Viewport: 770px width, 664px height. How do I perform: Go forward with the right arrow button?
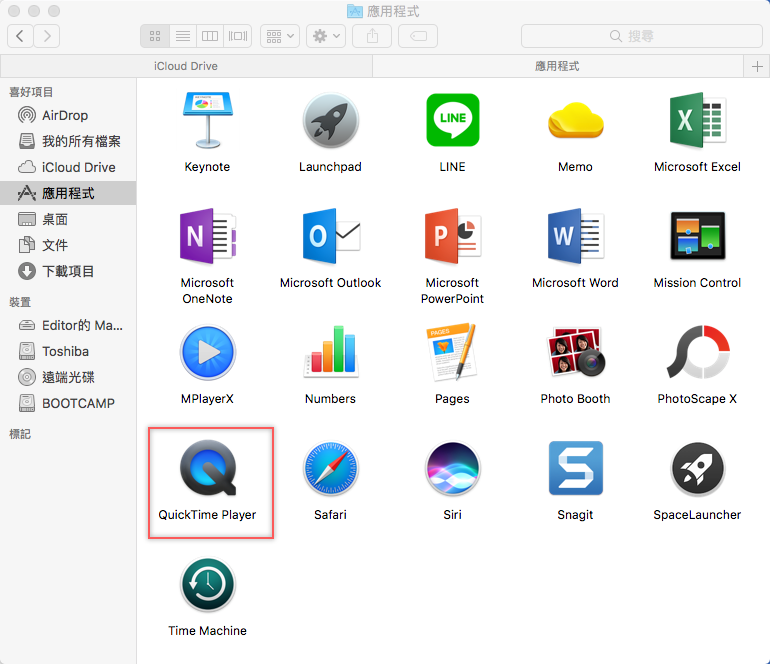click(47, 36)
